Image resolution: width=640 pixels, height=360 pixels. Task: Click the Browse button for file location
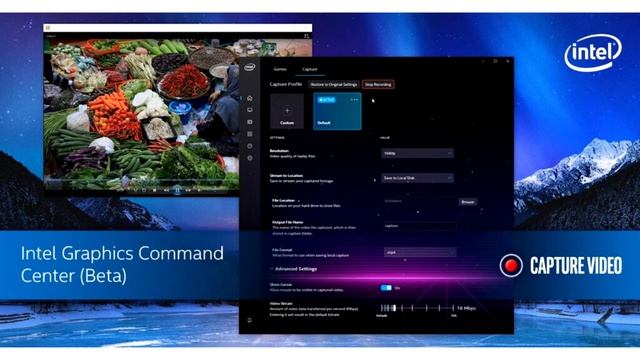coord(467,202)
